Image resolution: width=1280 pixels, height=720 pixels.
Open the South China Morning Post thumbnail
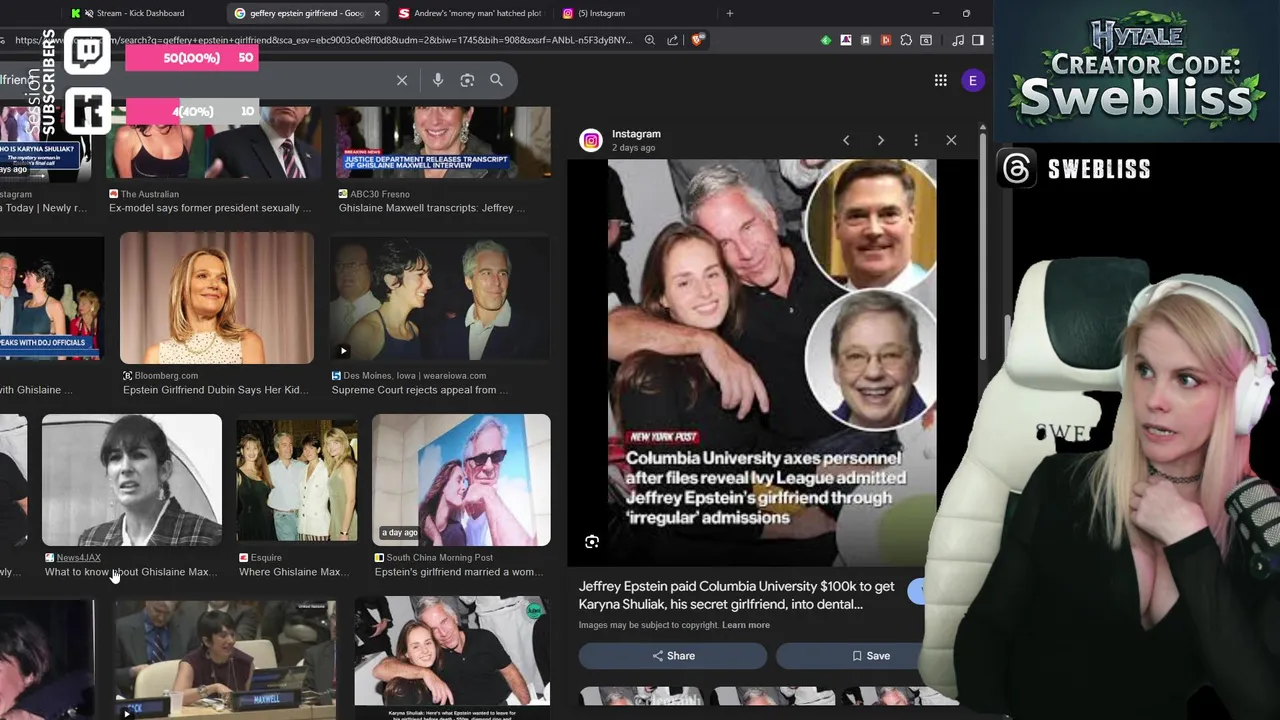(461, 480)
